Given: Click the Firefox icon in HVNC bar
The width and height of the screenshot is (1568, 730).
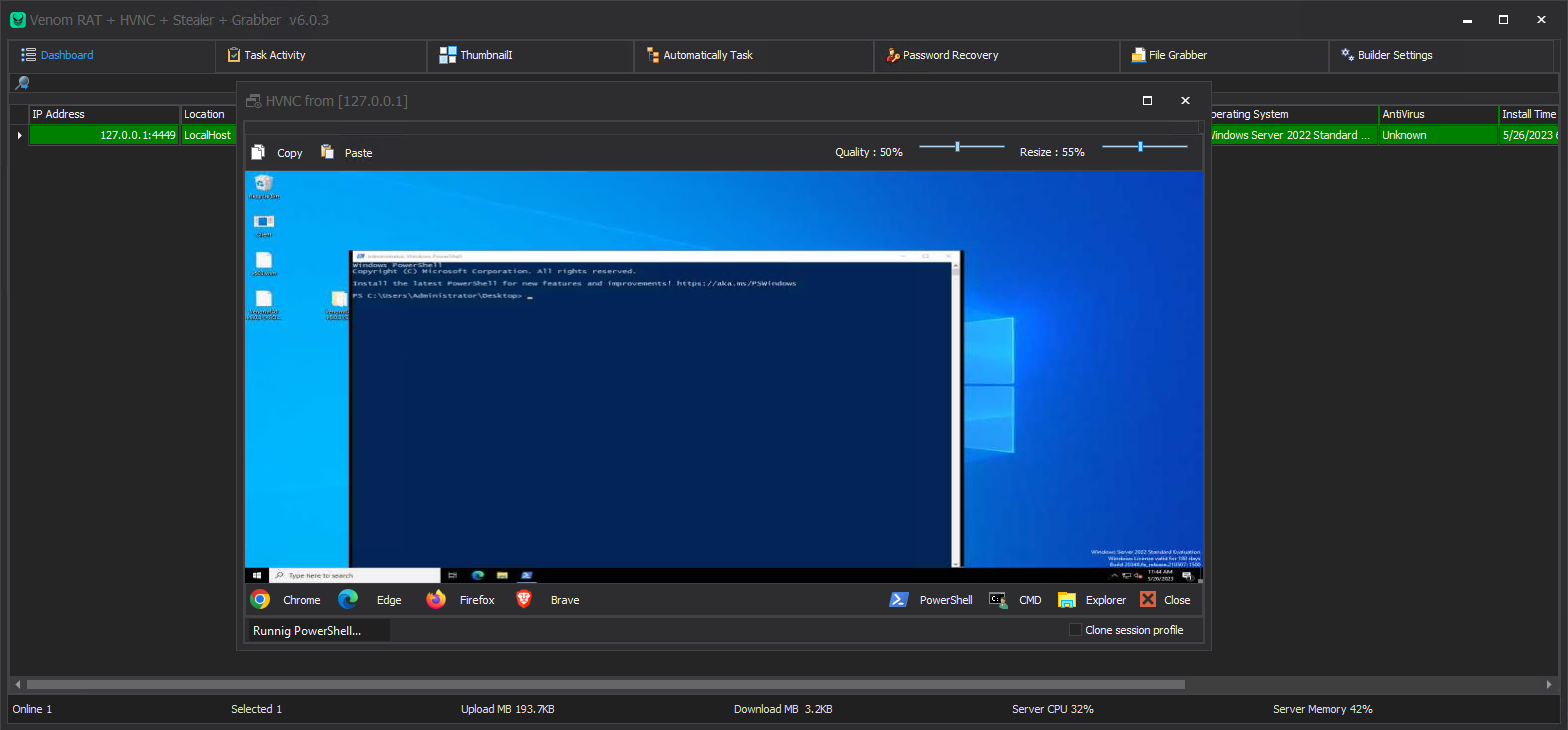Looking at the screenshot, I should [x=436, y=599].
